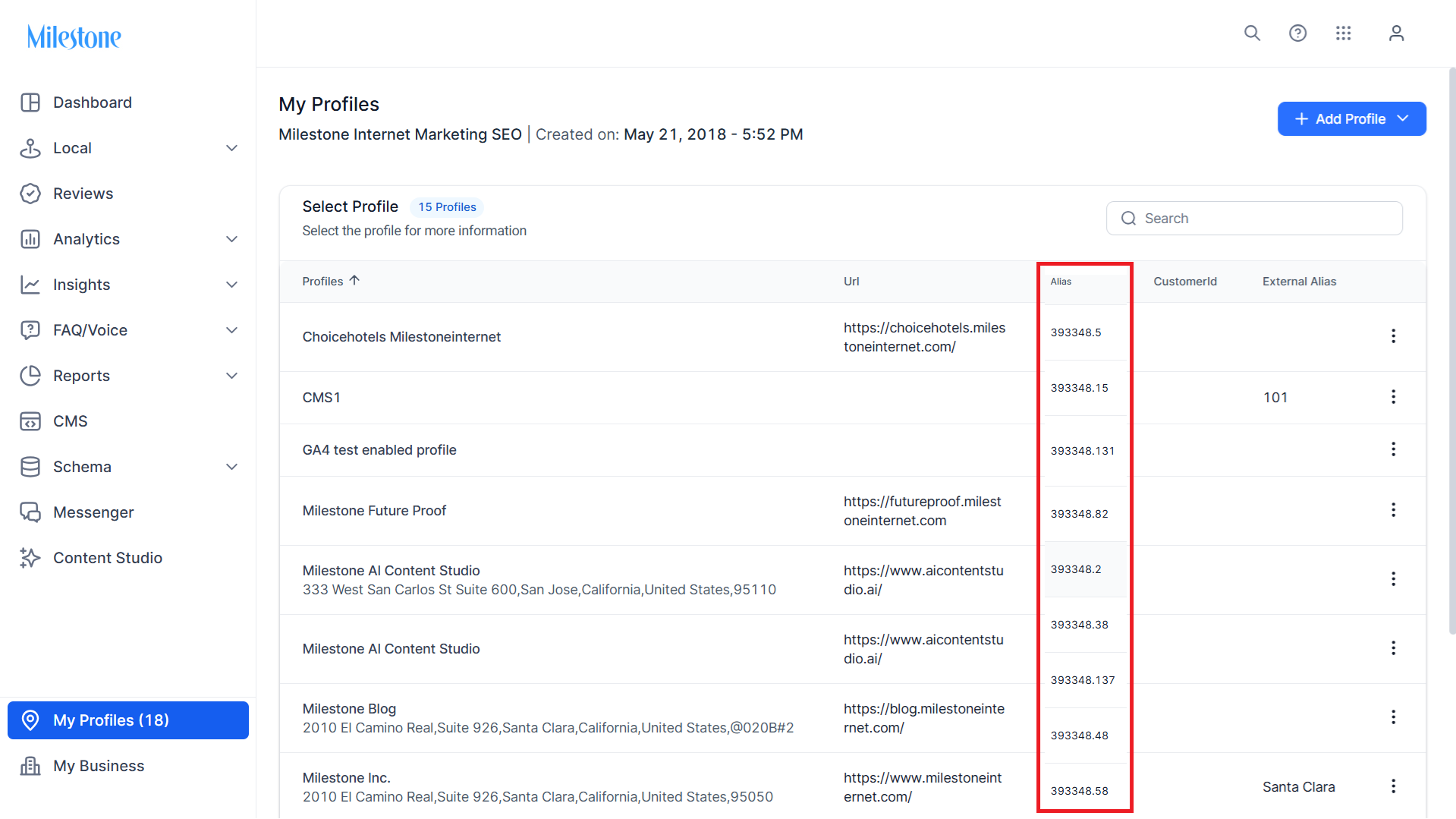The height and width of the screenshot is (819, 1456).
Task: Select the Milestone Future Proof profile
Action: (374, 511)
